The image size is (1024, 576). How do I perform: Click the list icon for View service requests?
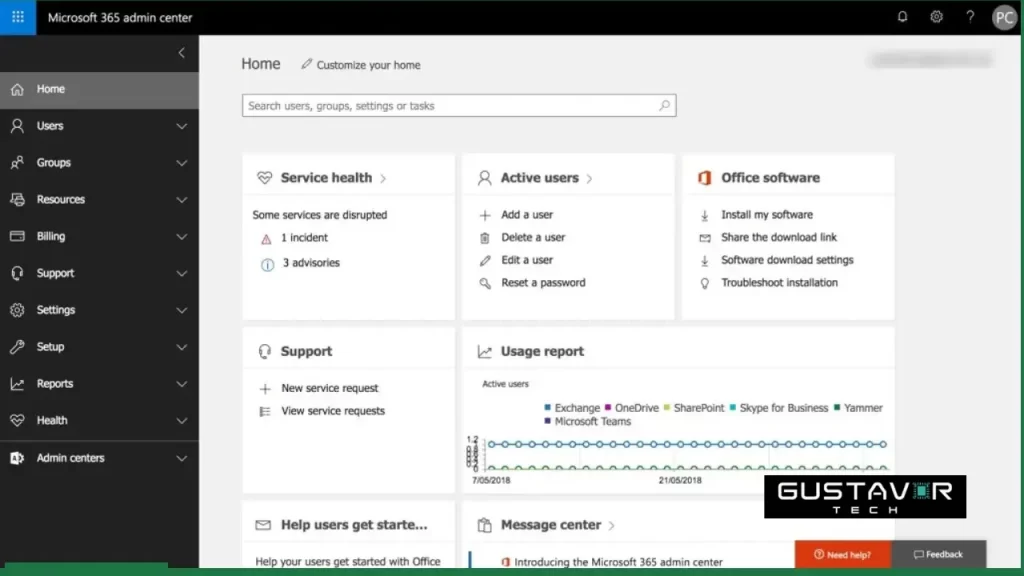tap(264, 411)
